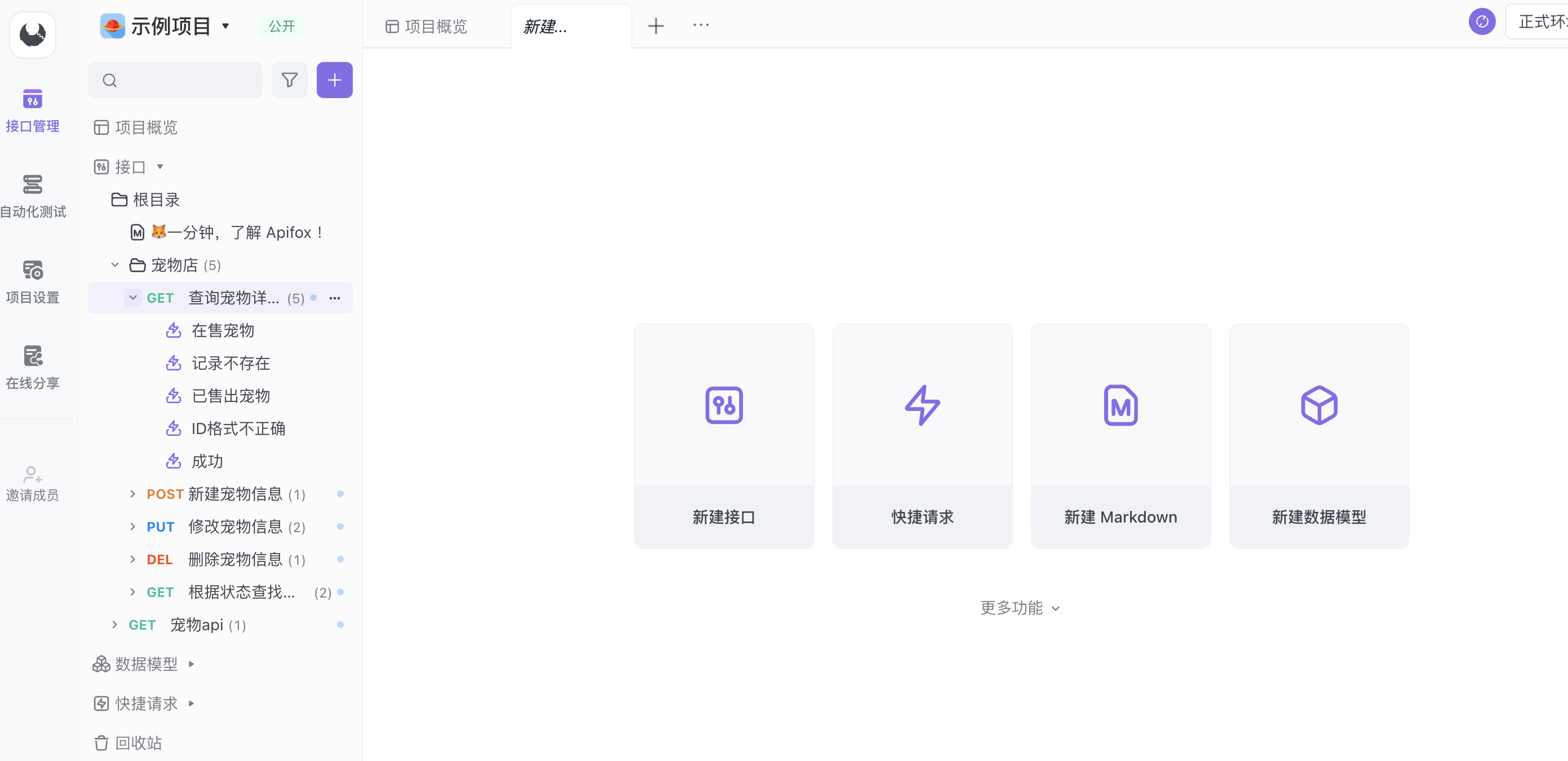Click the filter funnel icon

click(289, 81)
